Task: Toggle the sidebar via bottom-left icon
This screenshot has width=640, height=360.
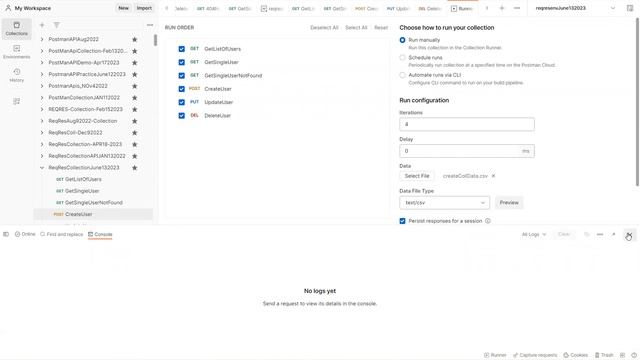Action: pyautogui.click(x=6, y=234)
